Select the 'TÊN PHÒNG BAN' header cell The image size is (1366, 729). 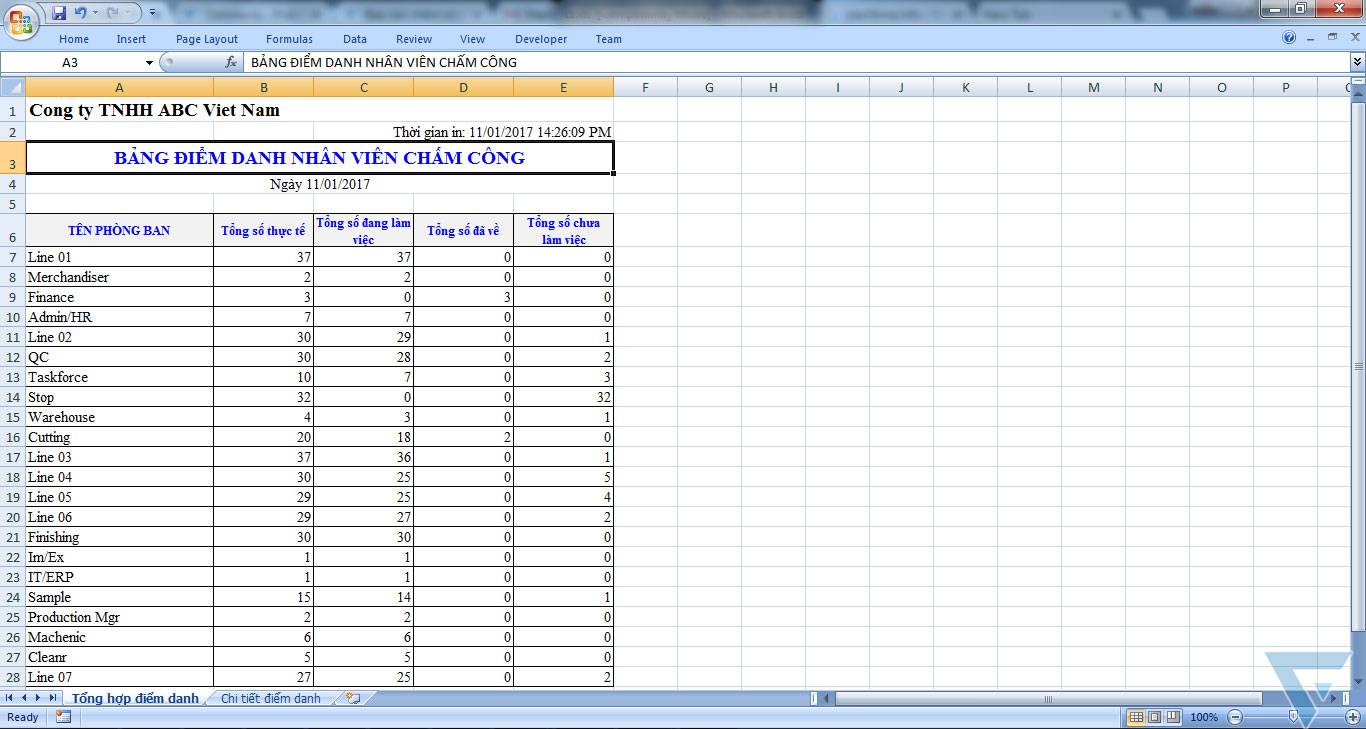pos(120,230)
